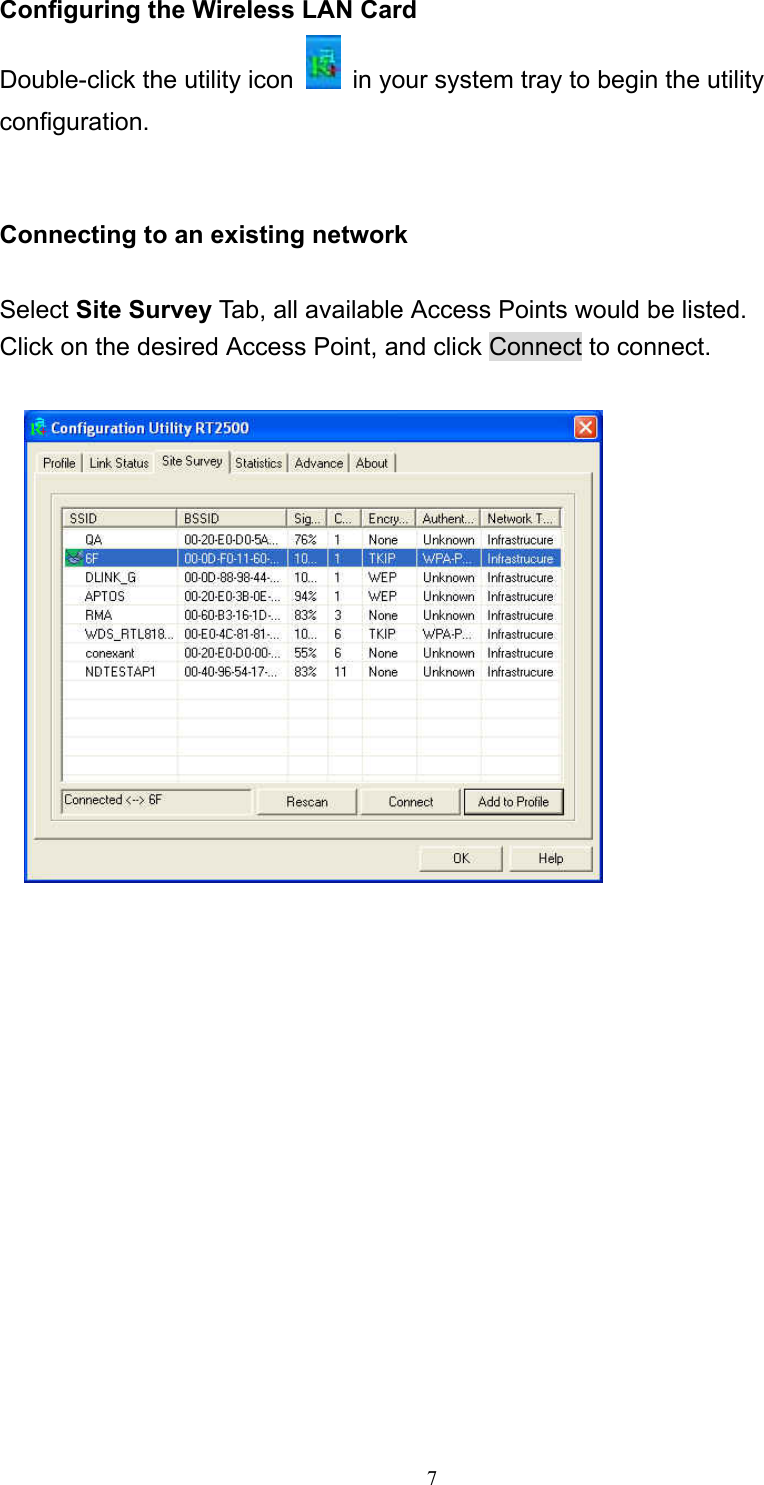Sort by the Network Type column header
764x1485 pixels.
[x=520, y=518]
